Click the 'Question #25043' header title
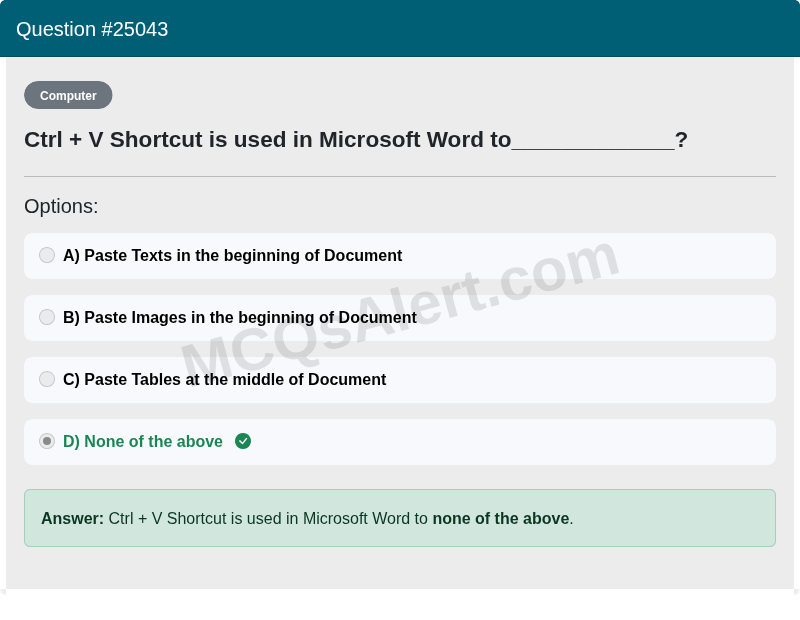 (92, 30)
